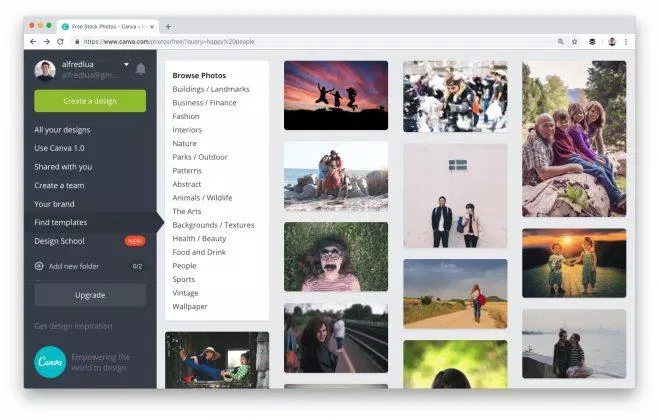Click the Upgrade button
Viewport: 659px width, 420px height.
[90, 295]
